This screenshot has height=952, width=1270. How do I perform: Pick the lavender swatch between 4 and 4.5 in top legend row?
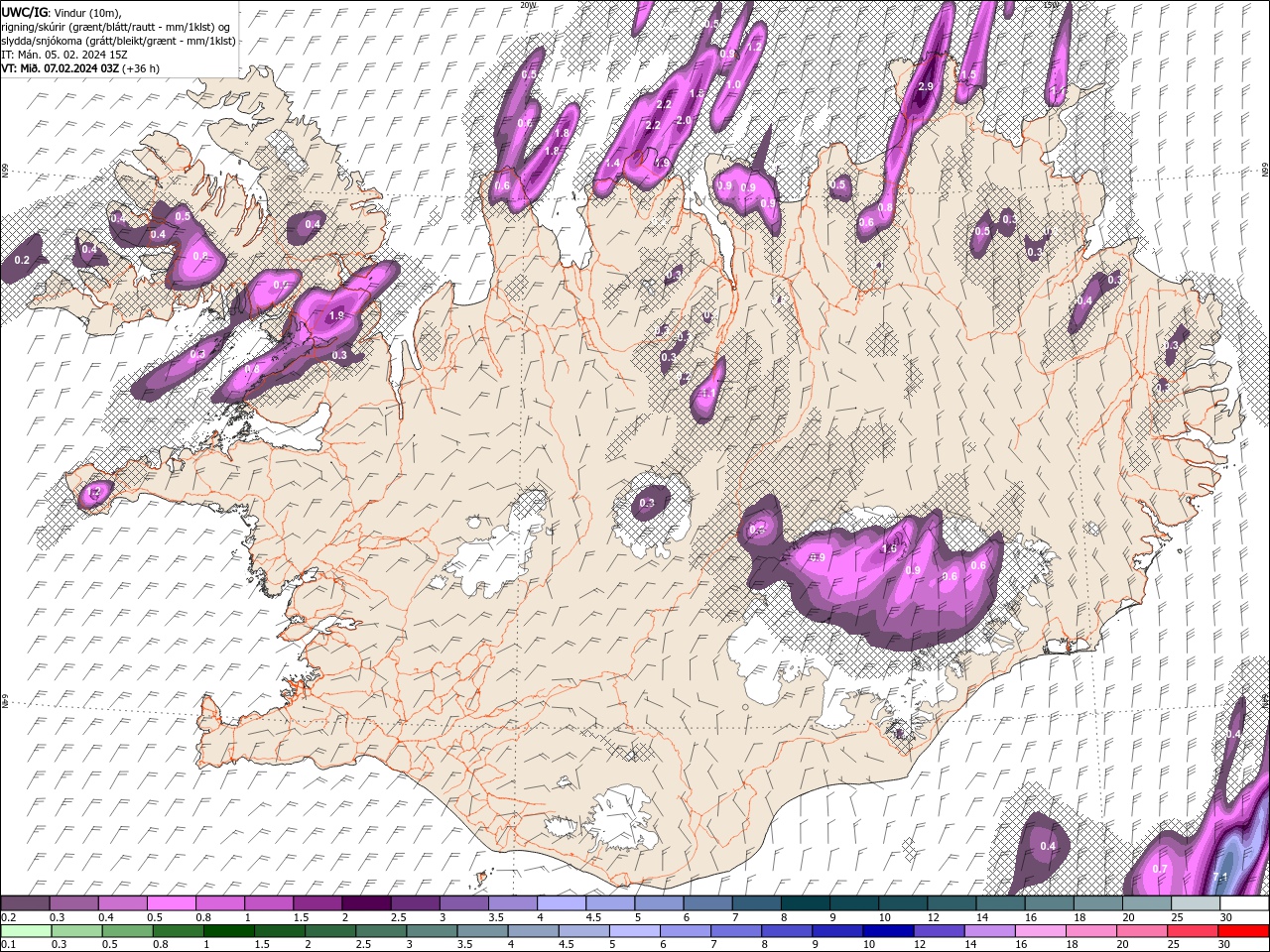562,903
